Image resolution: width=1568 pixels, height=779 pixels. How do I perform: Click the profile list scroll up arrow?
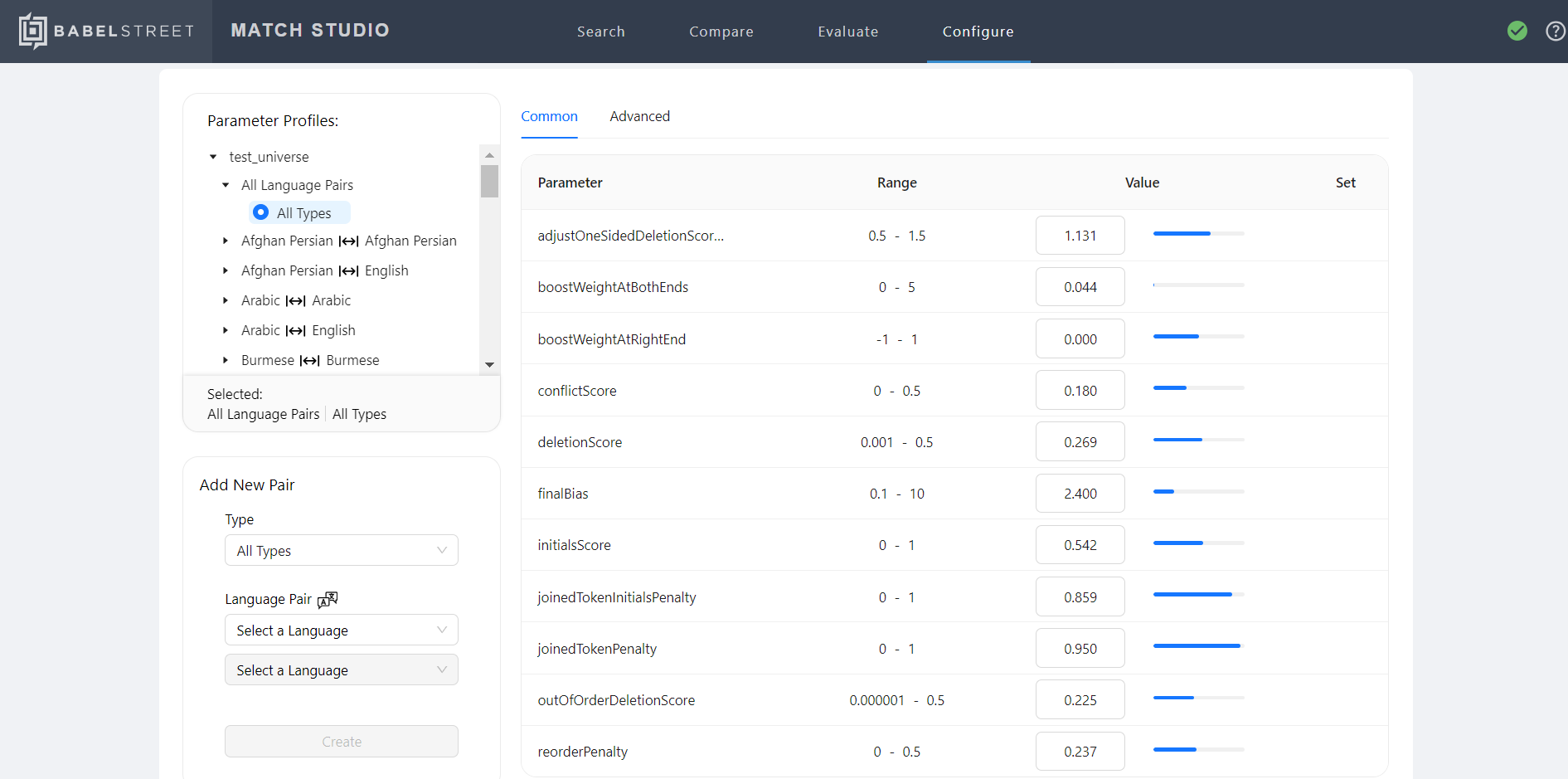click(489, 155)
